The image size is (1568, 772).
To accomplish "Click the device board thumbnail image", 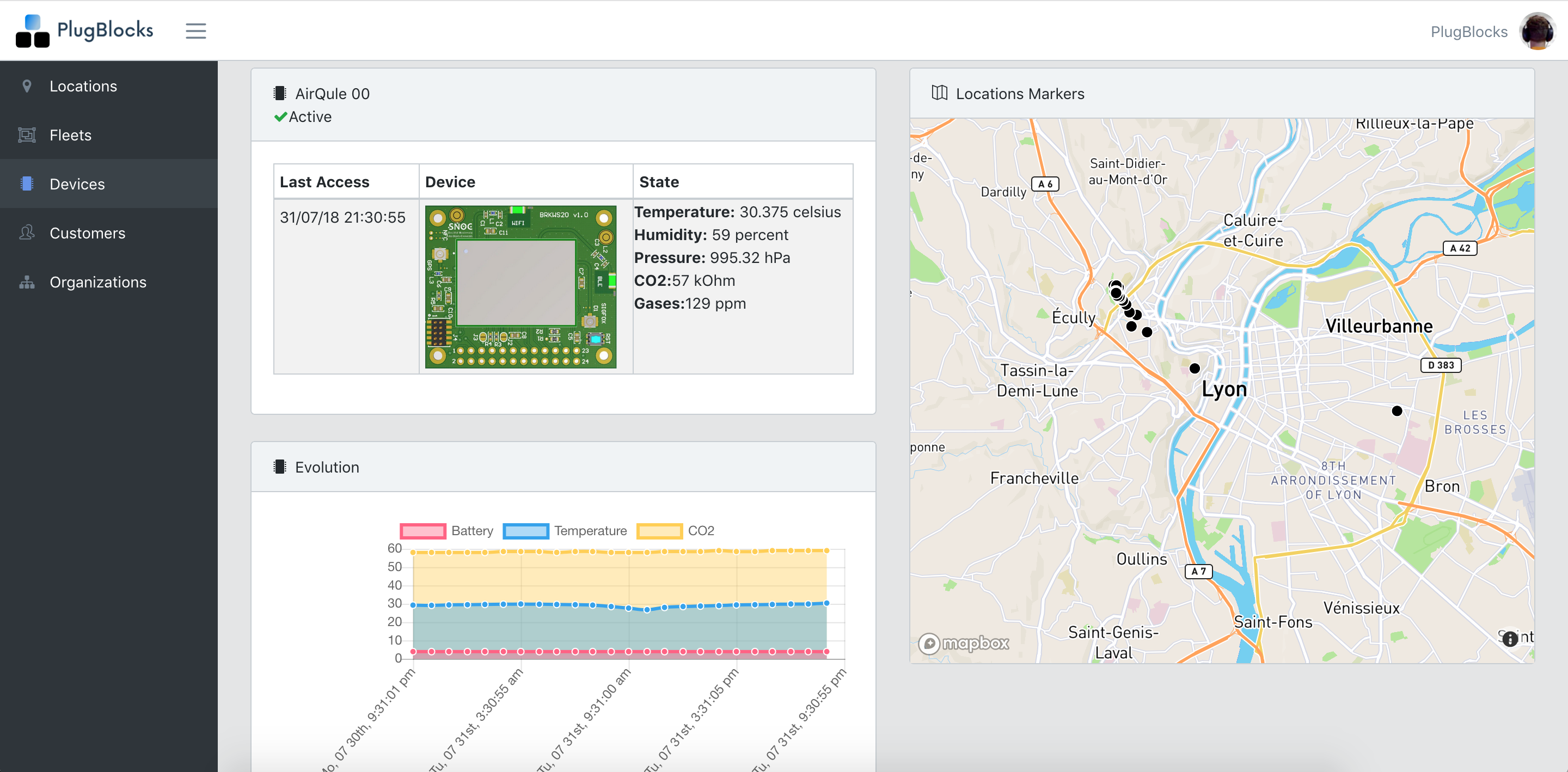I will (520, 286).
